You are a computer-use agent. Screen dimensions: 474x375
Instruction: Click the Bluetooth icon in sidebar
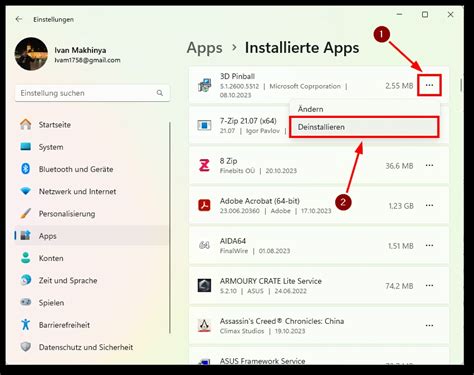26,169
